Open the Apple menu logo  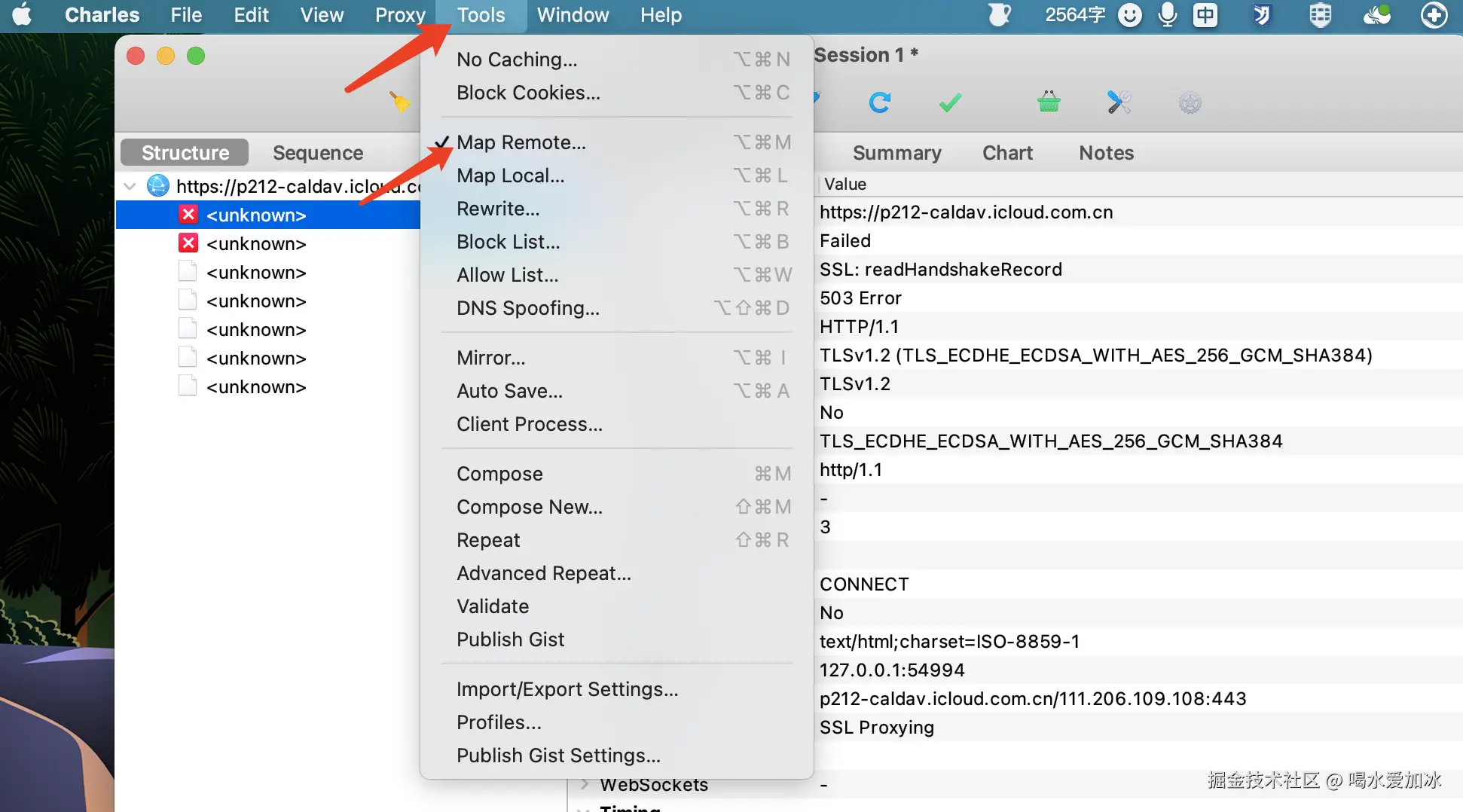point(23,14)
